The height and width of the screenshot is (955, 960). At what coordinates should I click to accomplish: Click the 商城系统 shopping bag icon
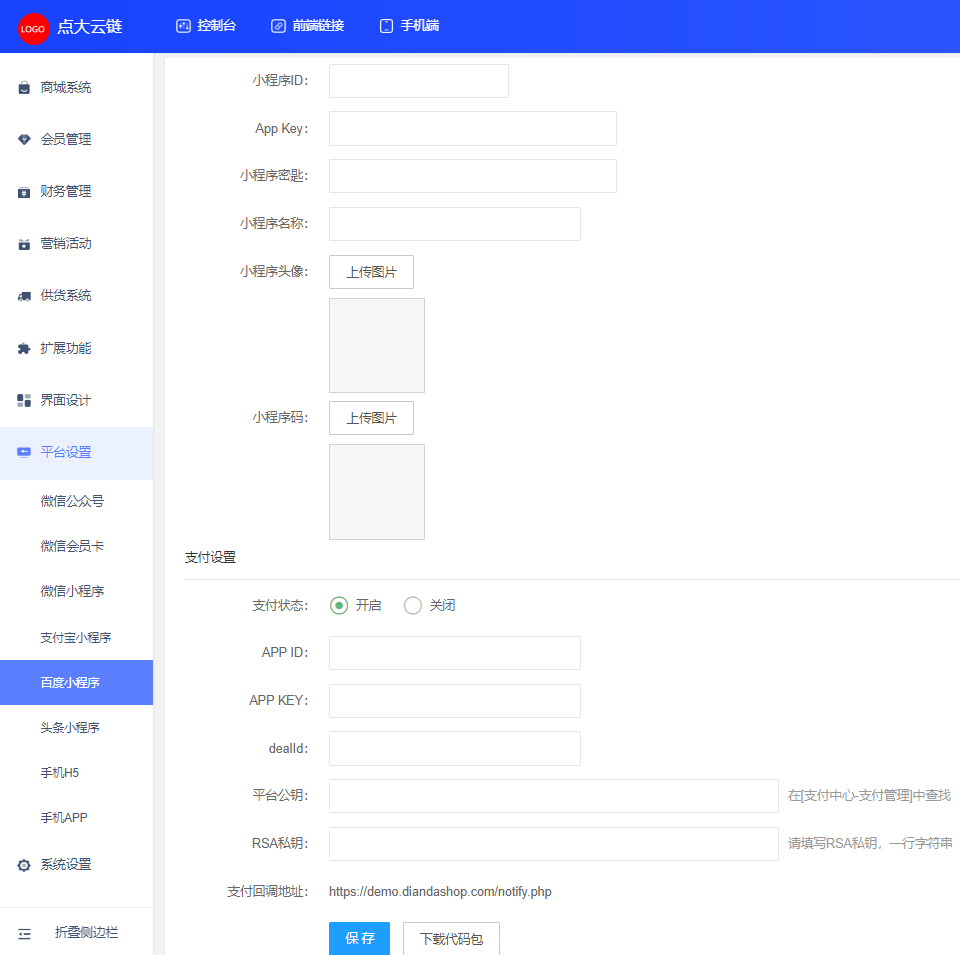[x=24, y=88]
